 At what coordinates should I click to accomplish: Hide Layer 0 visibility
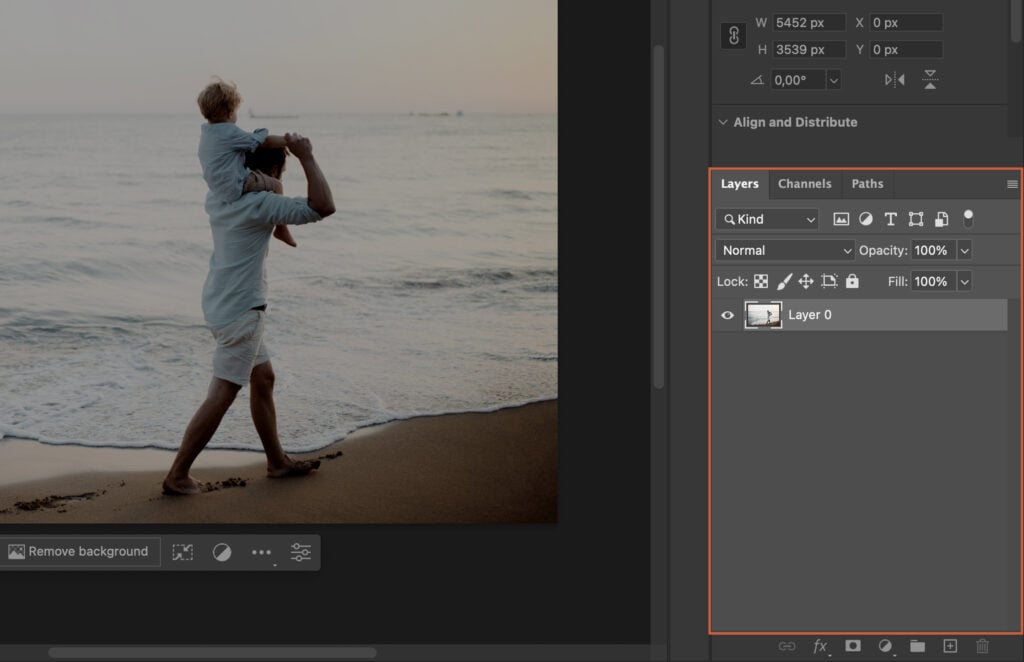pyautogui.click(x=727, y=315)
